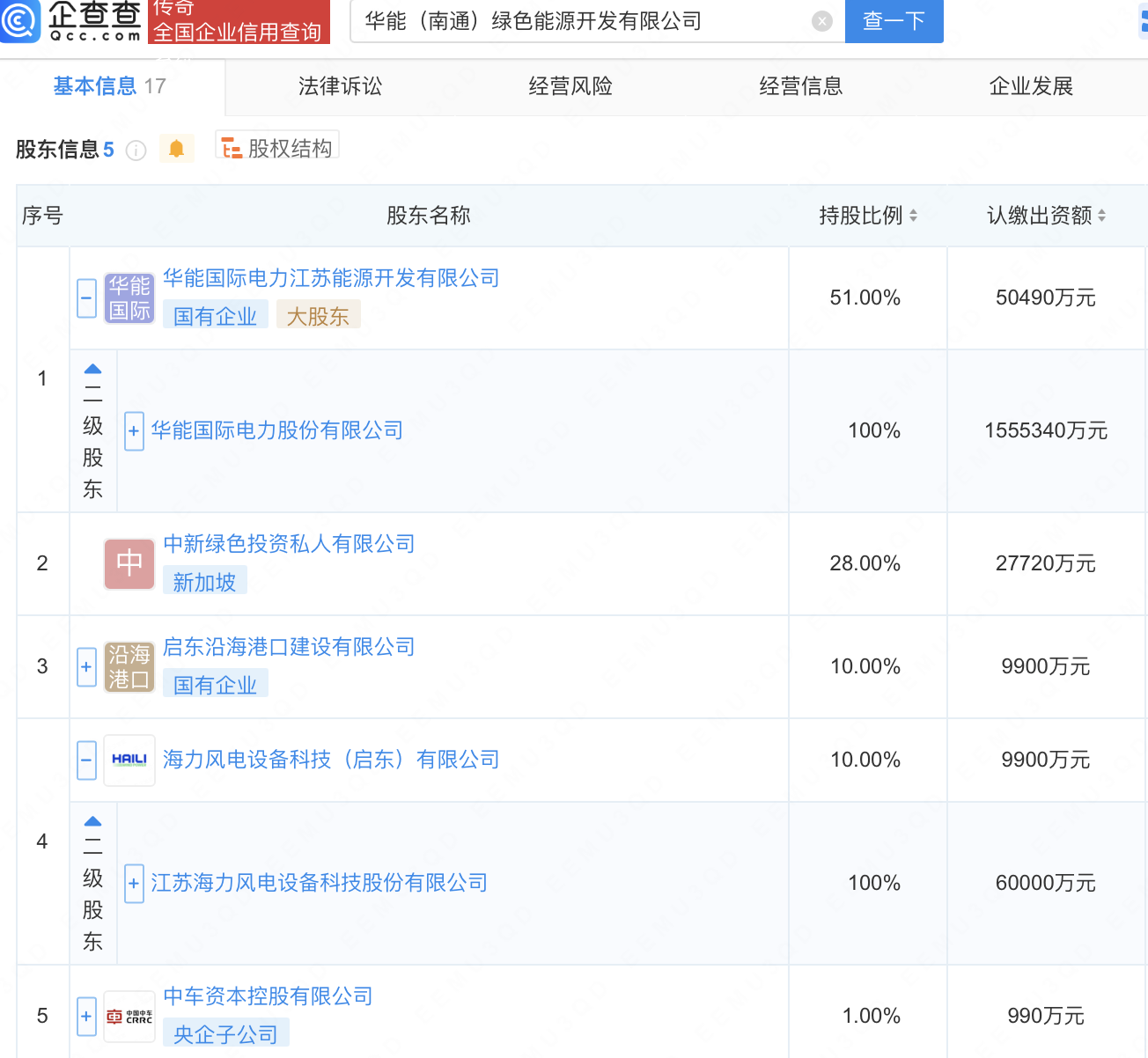Click the company name search field
The image size is (1148, 1058).
[x=581, y=21]
